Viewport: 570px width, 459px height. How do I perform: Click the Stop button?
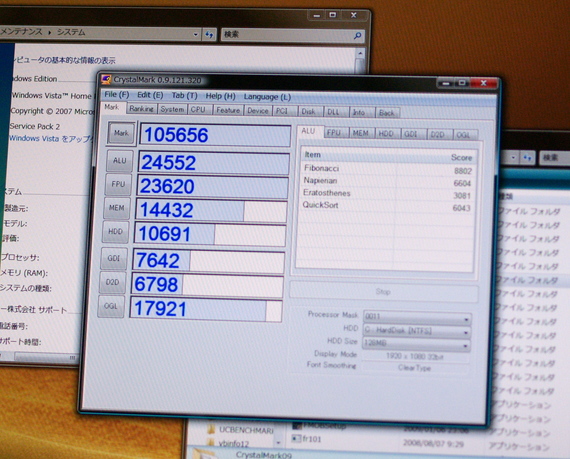click(384, 292)
